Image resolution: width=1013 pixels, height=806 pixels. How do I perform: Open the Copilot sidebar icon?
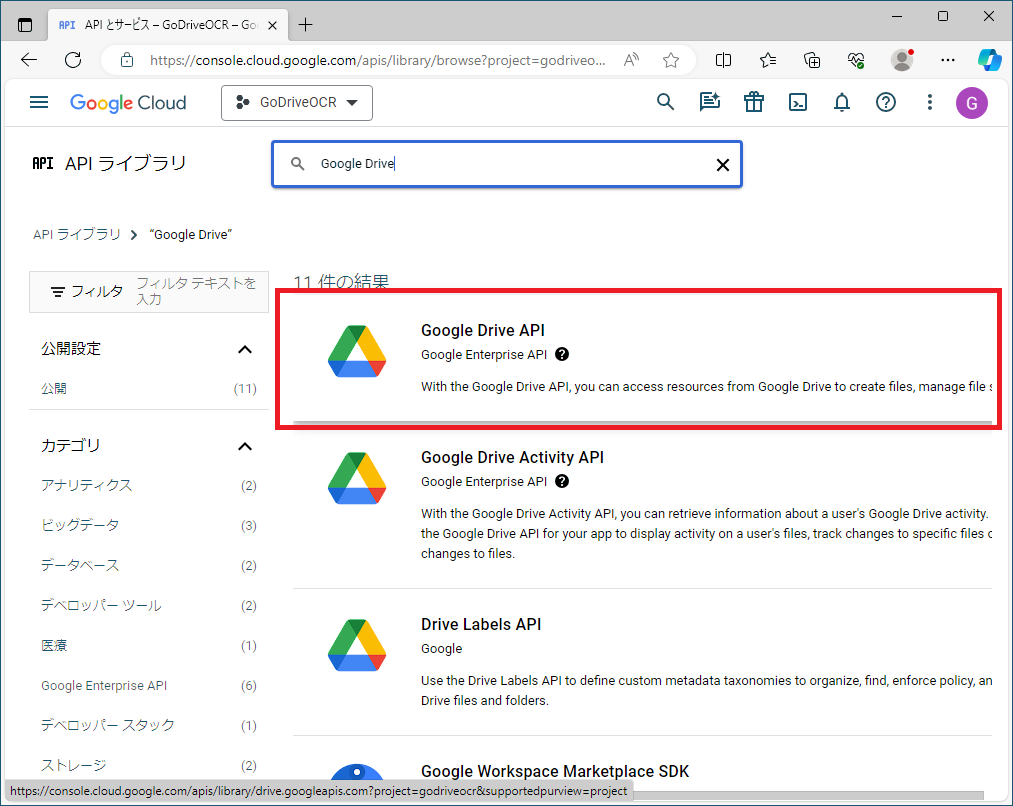[x=989, y=60]
